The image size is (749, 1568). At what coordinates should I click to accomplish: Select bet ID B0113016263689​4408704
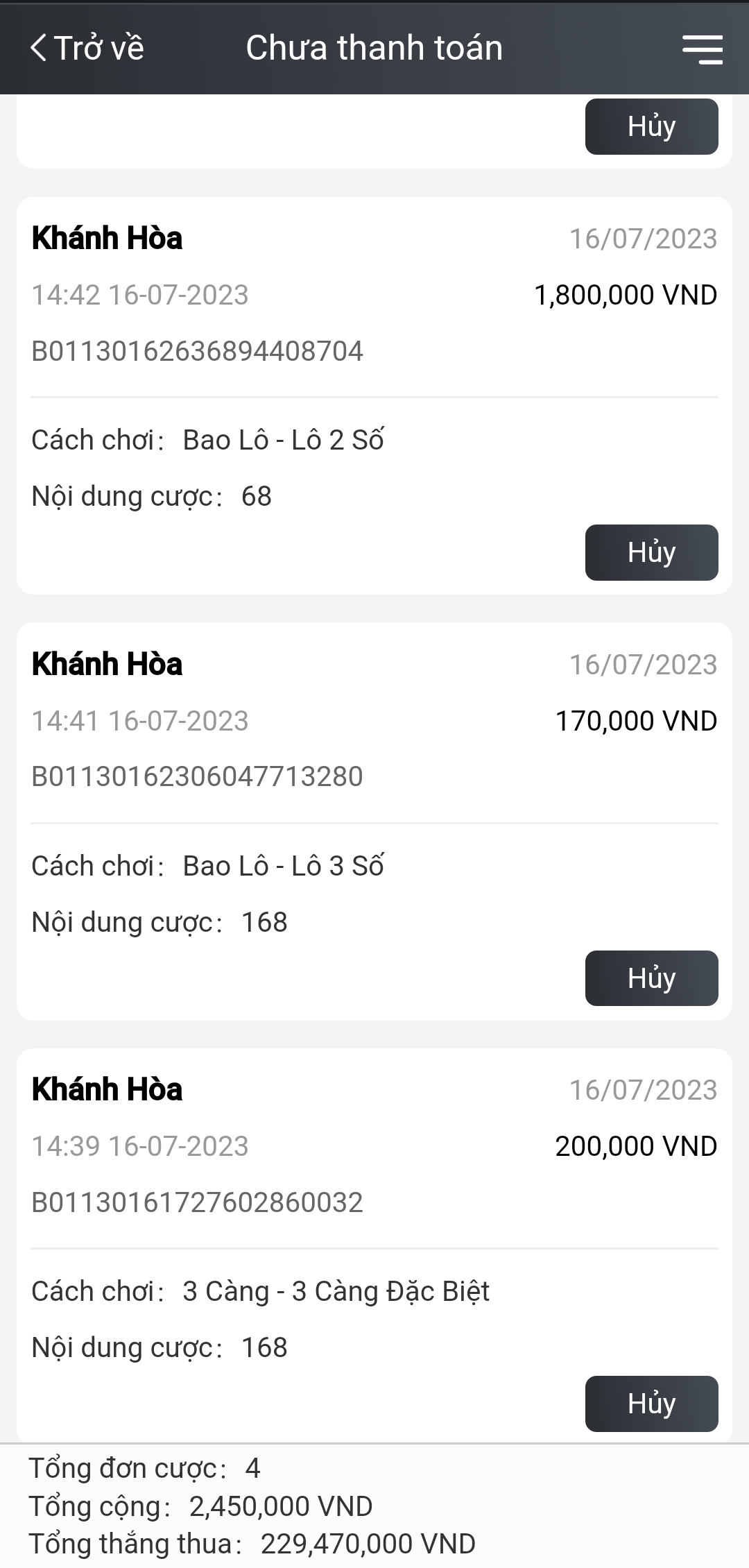197,351
